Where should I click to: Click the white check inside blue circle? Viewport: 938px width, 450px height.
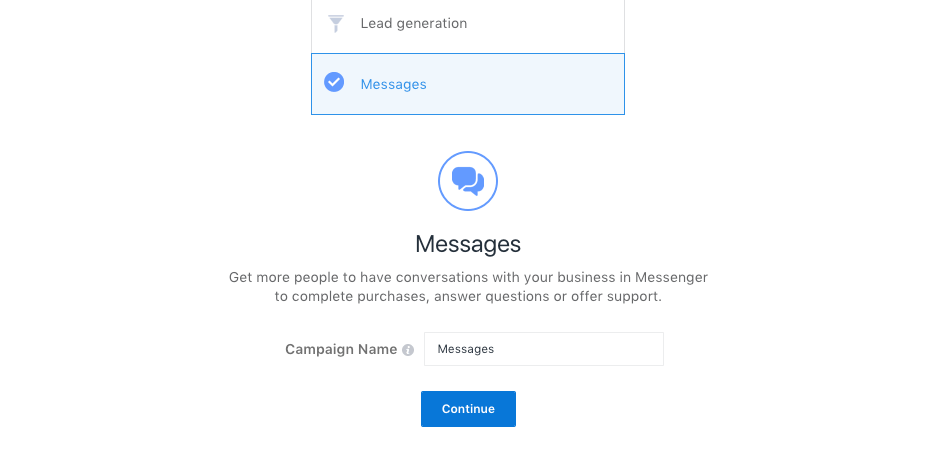pos(334,82)
